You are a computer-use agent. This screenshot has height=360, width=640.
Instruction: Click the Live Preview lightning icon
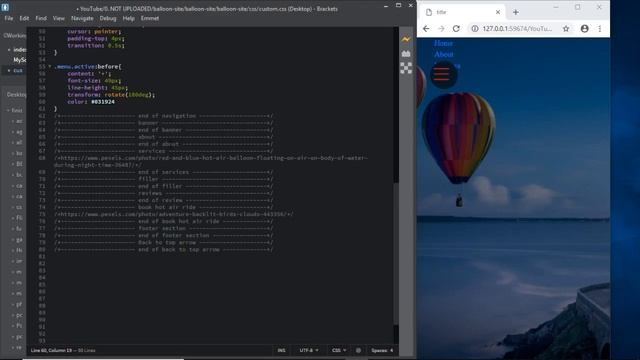pyautogui.click(x=406, y=40)
